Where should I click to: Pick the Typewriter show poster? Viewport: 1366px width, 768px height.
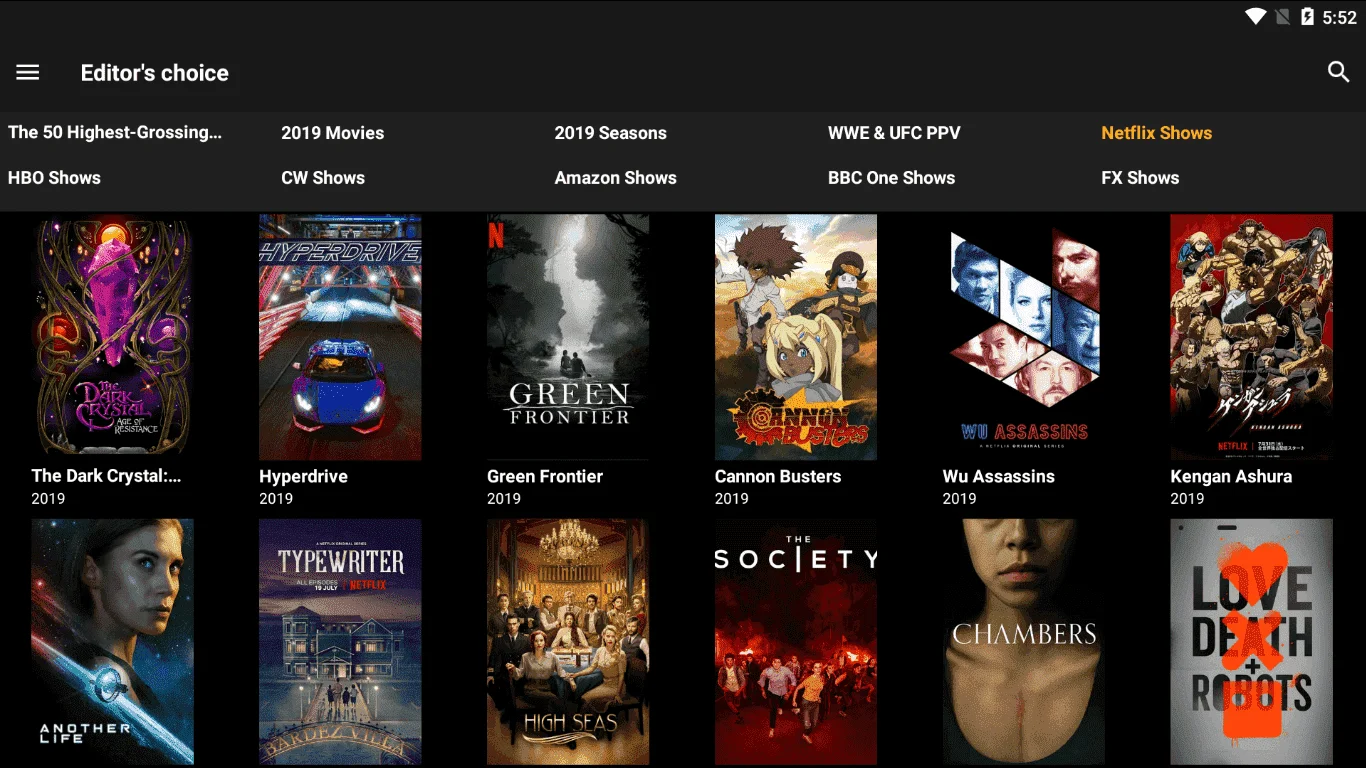click(x=340, y=642)
